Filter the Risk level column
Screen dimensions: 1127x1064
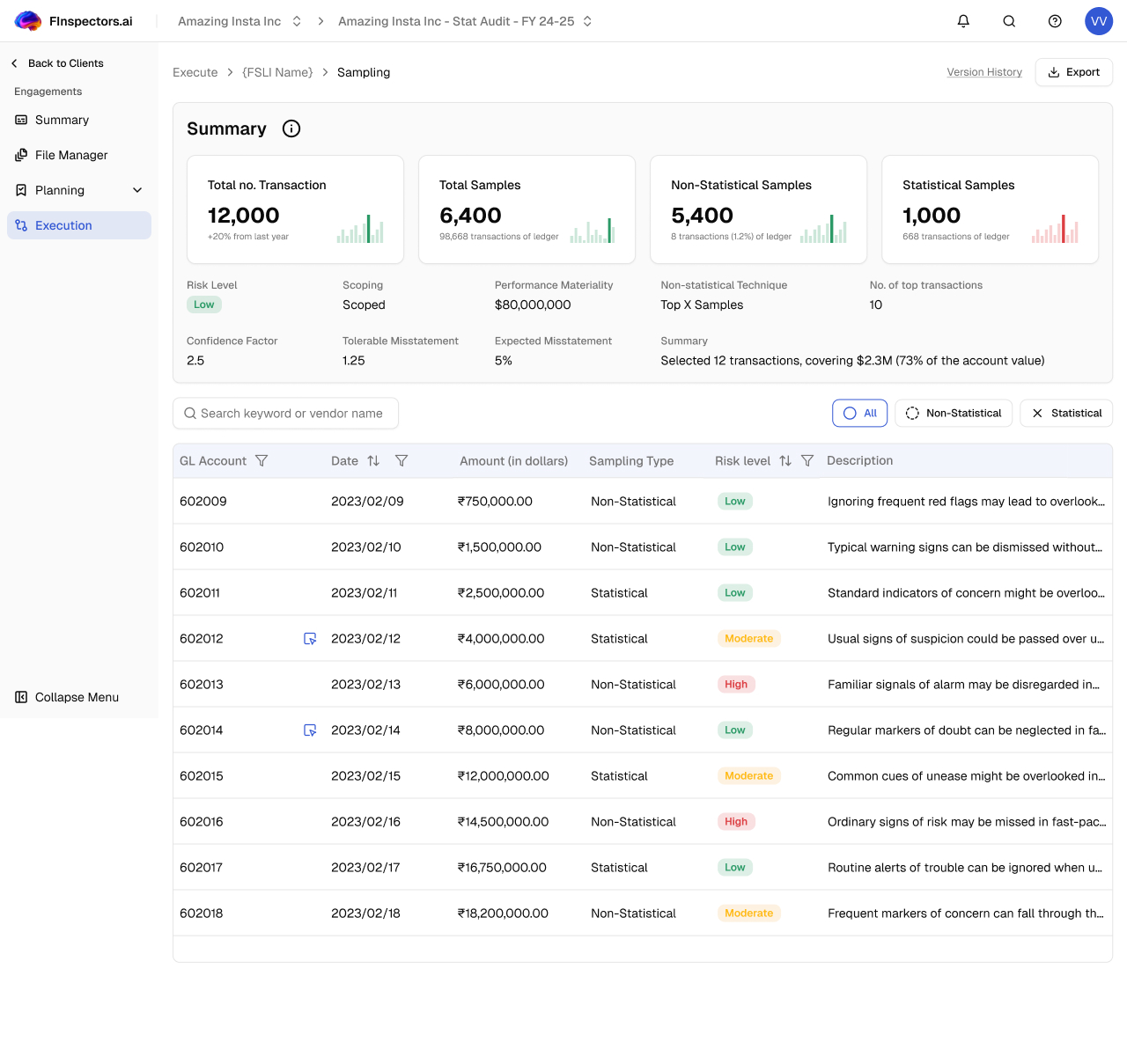point(807,461)
